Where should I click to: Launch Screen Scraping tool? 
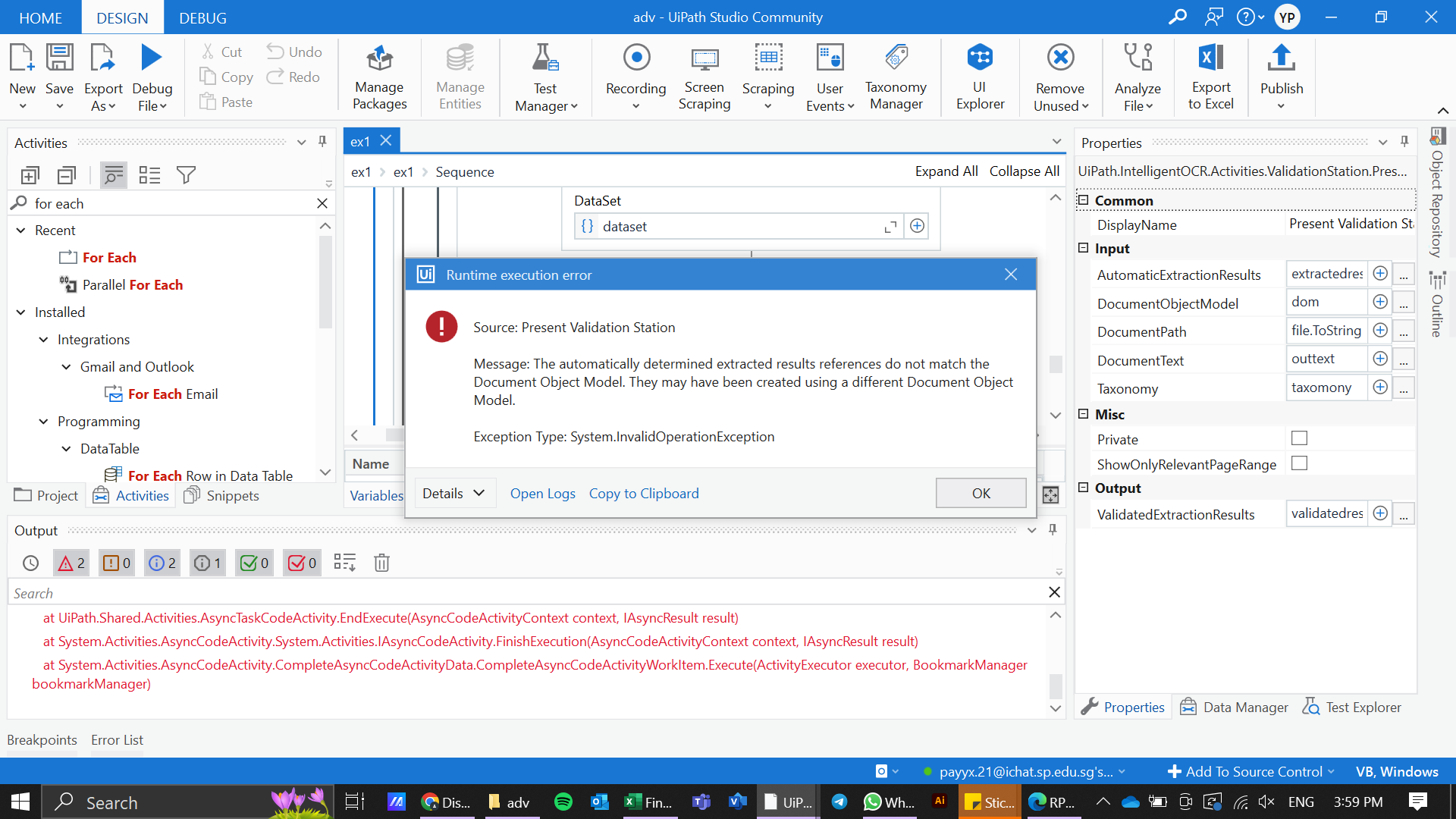click(x=704, y=77)
